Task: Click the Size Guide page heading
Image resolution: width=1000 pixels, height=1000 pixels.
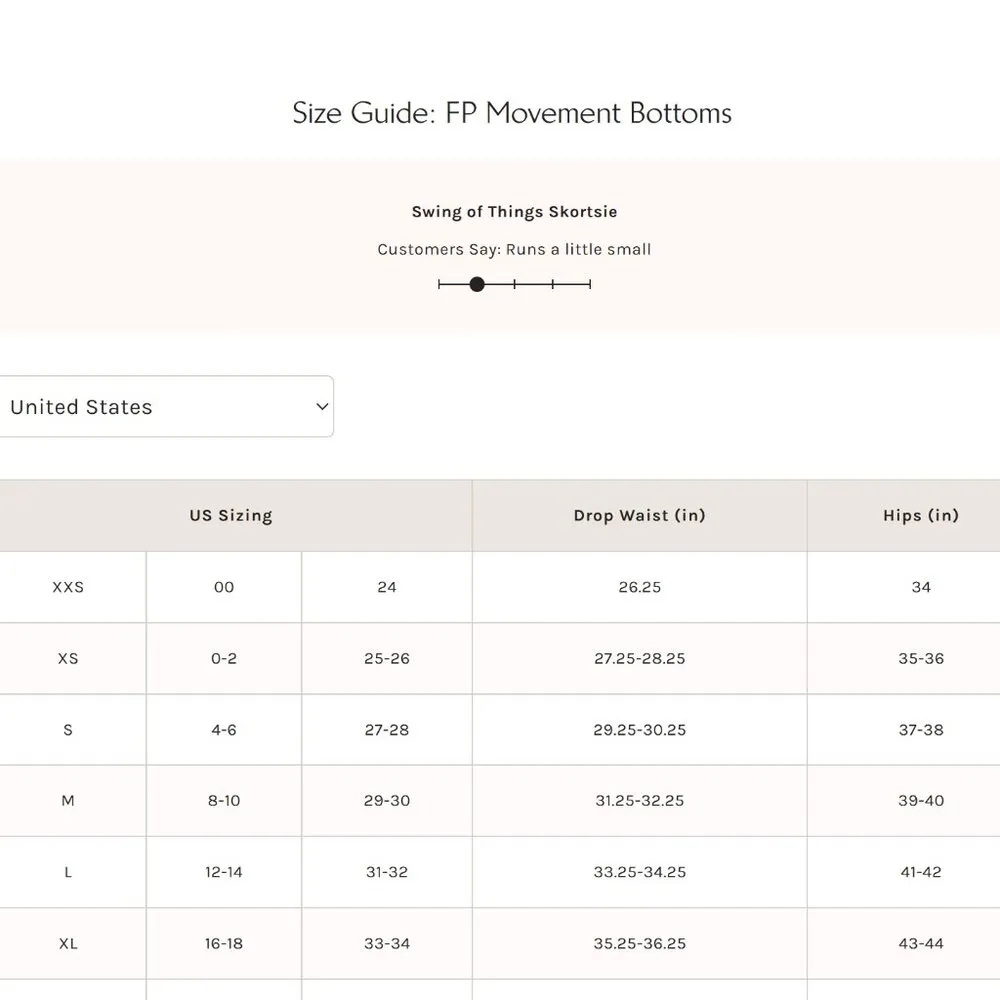Action: pyautogui.click(x=511, y=113)
